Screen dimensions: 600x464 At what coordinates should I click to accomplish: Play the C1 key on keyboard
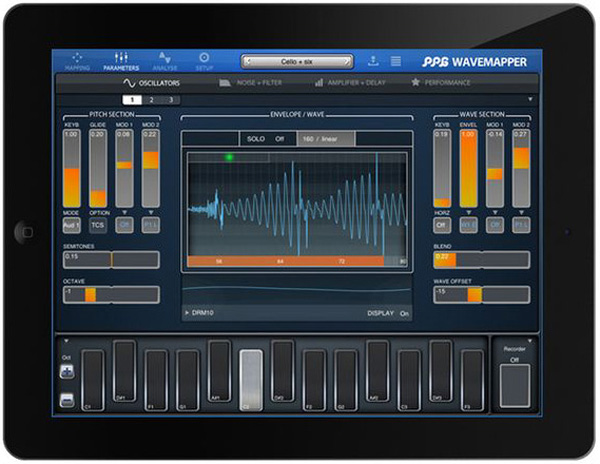[x=93, y=380]
